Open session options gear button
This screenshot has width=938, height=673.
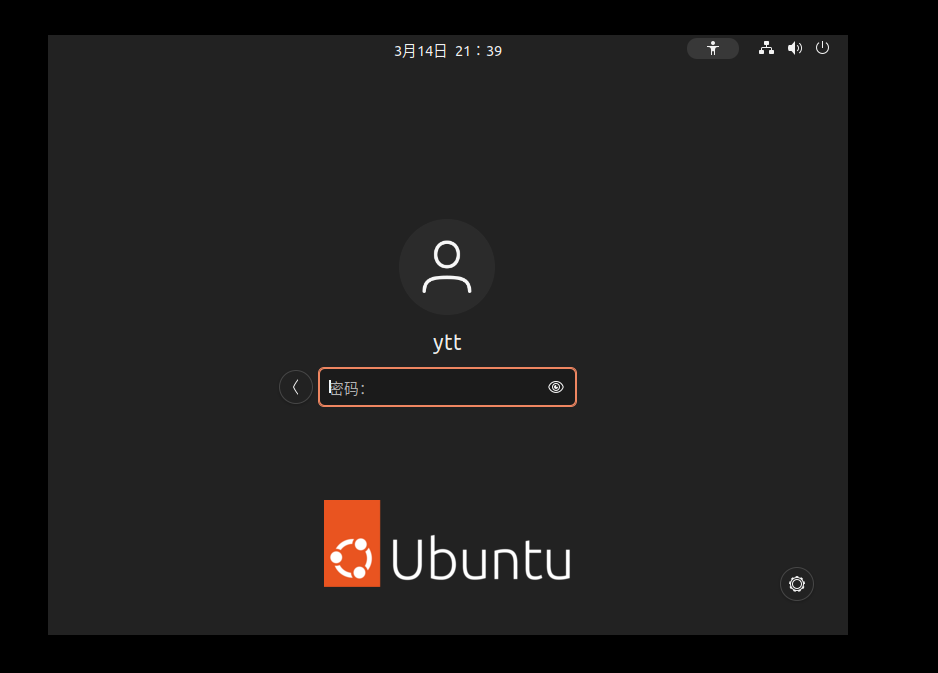click(797, 584)
